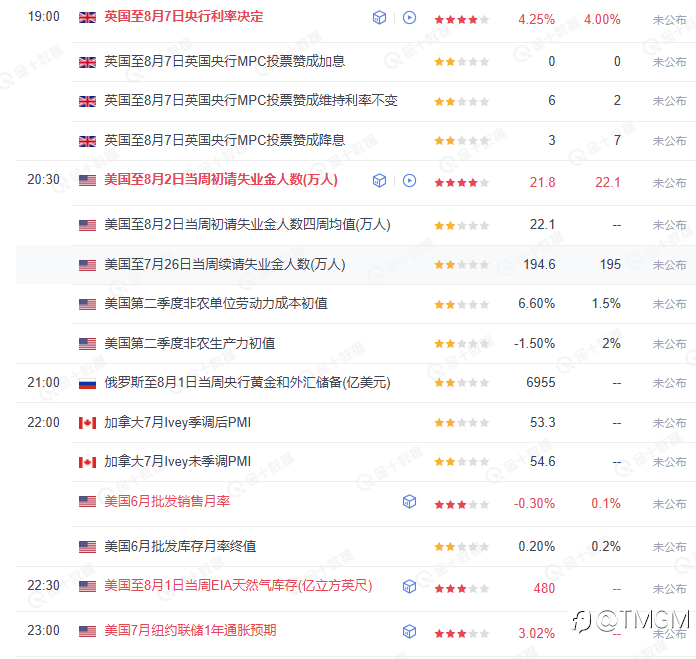
Task: Select 美国至7月26日当周续请失业金人数 row title
Action: (225, 264)
